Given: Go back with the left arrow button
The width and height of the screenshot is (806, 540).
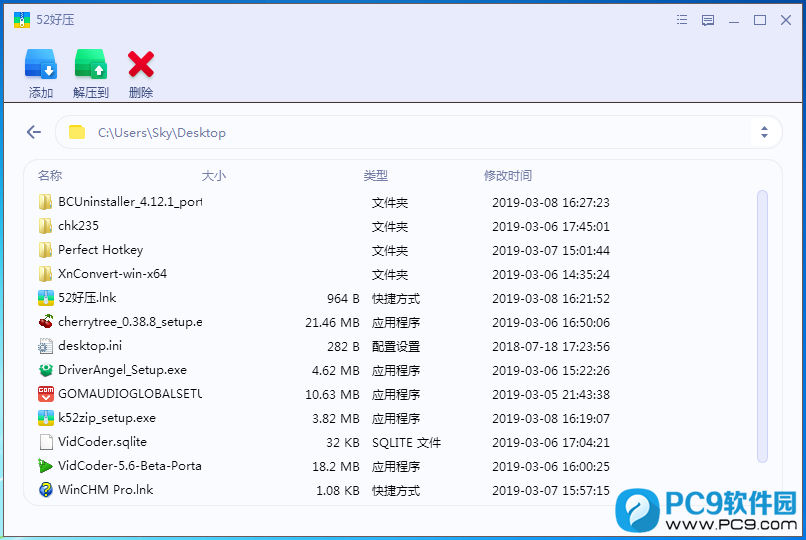Looking at the screenshot, I should tap(34, 132).
